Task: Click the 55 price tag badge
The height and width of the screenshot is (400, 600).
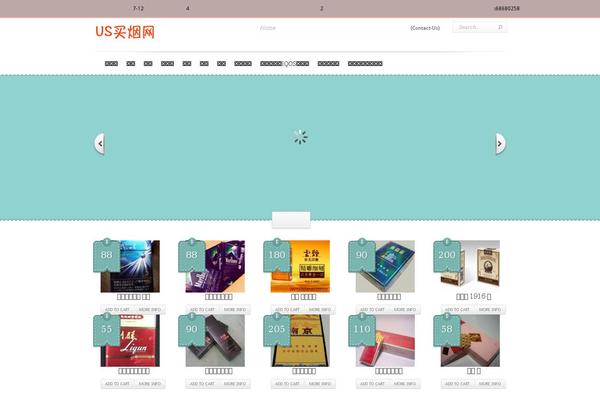Action: click(107, 330)
